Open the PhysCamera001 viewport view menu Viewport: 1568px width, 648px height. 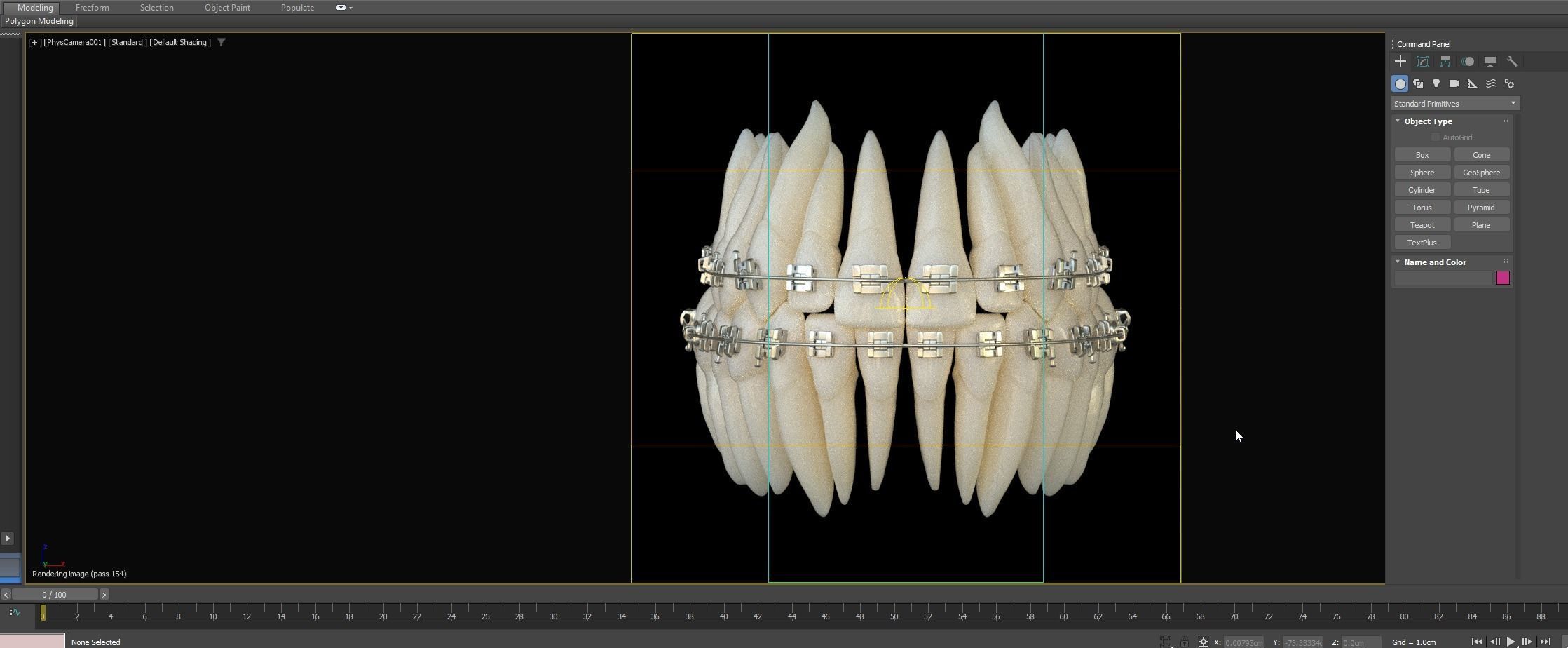click(x=74, y=42)
